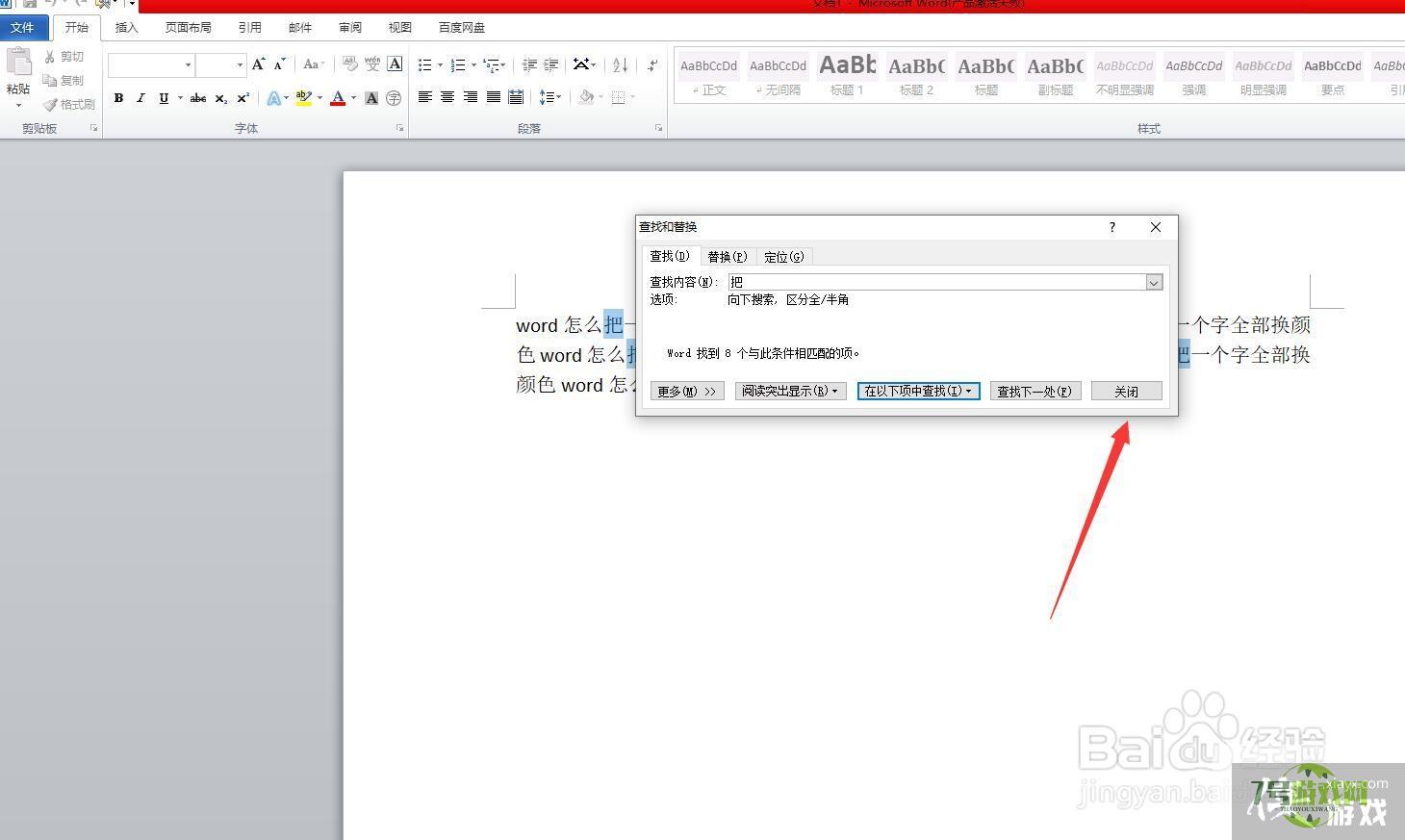The width and height of the screenshot is (1405, 840).
Task: Activate the 格式刷 format painter
Action: [x=69, y=104]
